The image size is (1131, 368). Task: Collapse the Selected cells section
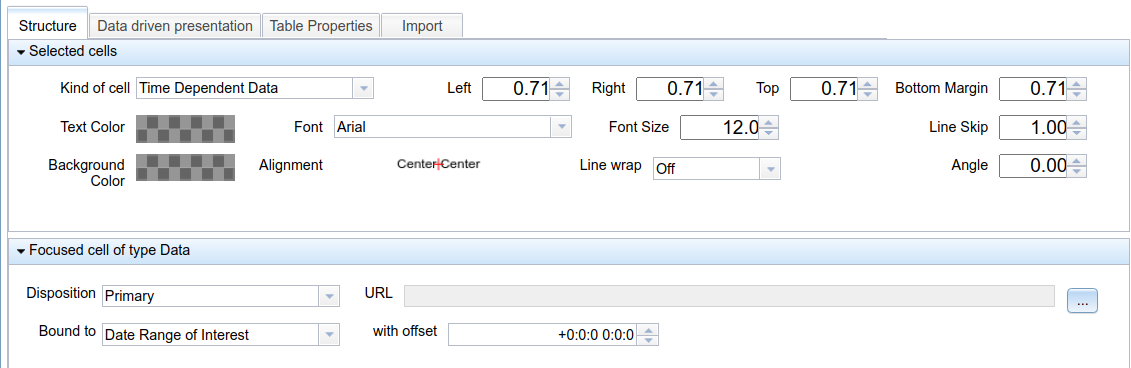21,52
